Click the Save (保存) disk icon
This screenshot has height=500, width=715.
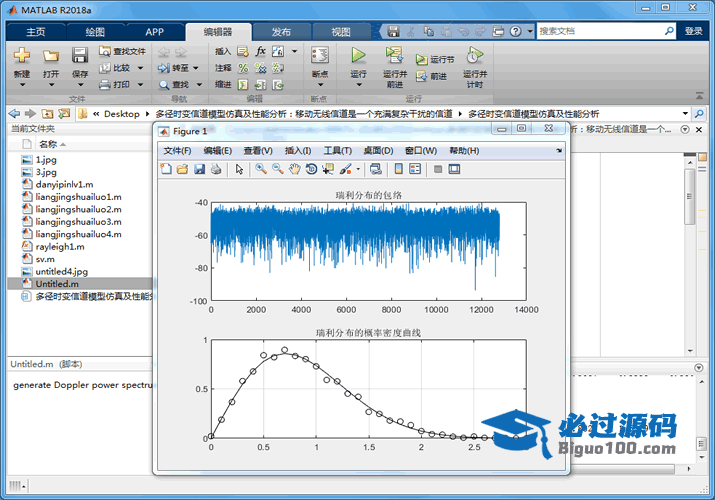click(x=80, y=56)
